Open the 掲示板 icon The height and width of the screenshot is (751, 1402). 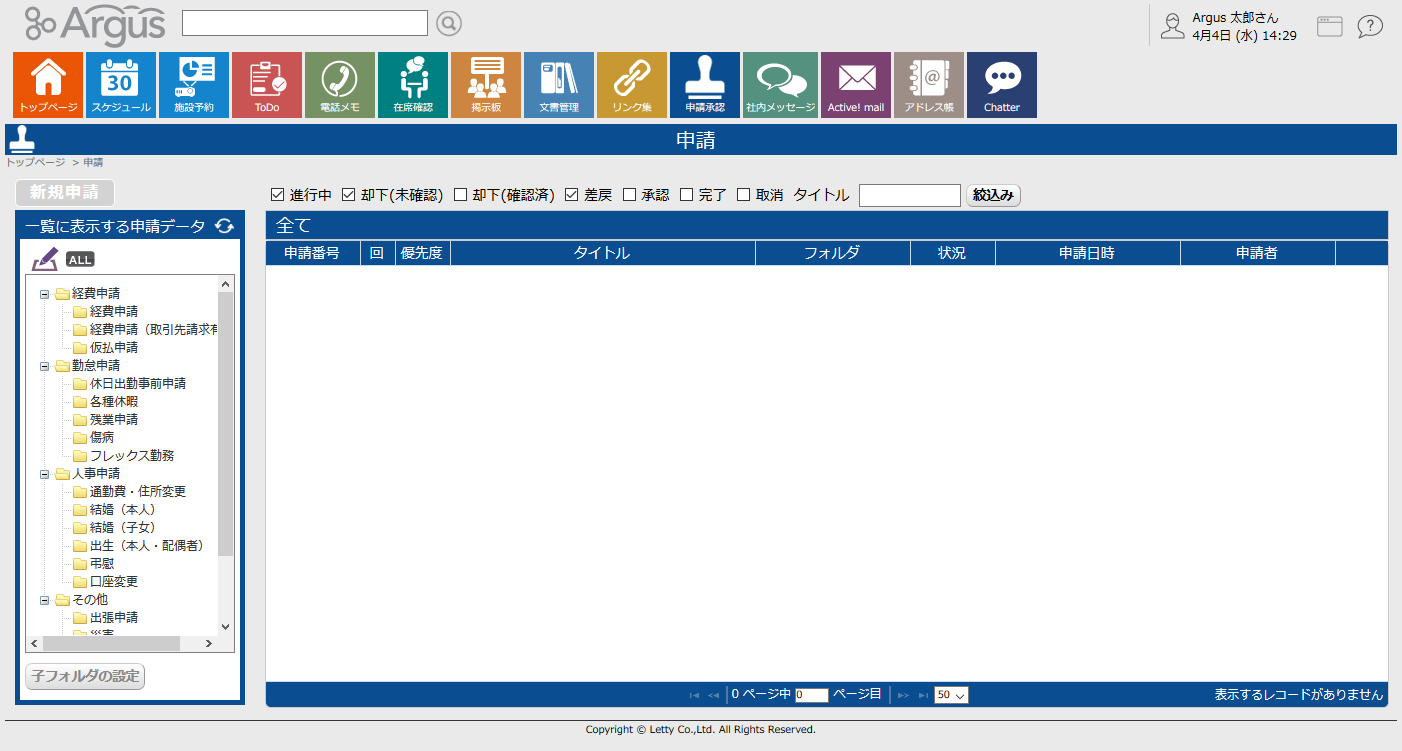(486, 85)
